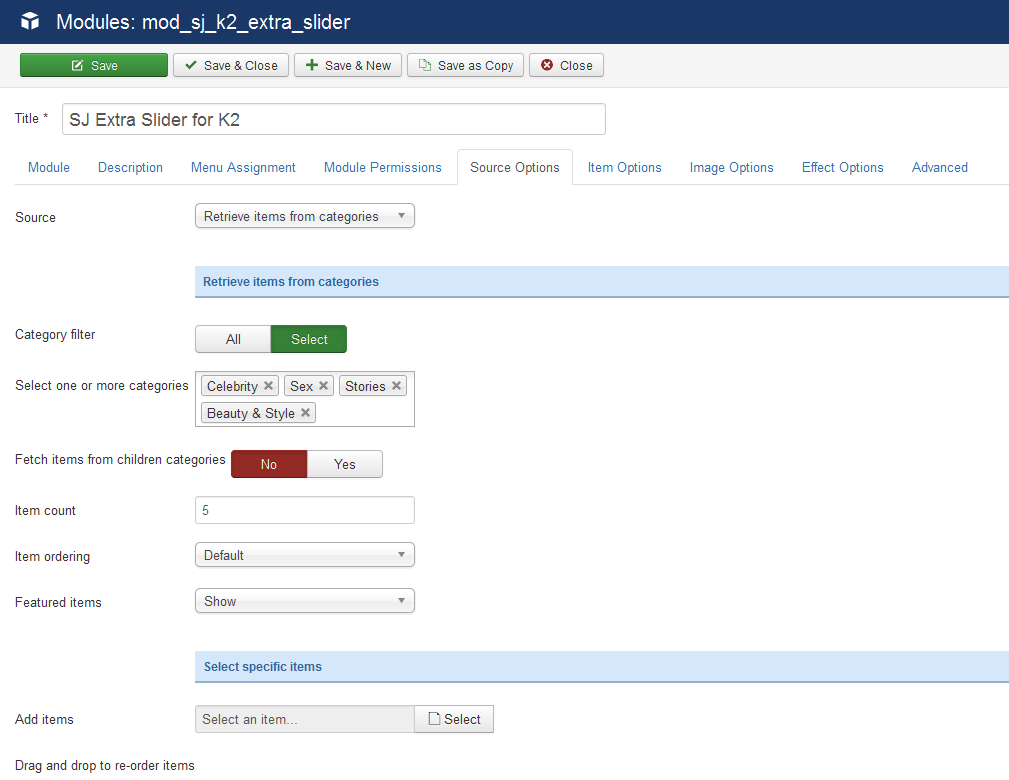
Task: Click the Retrieve items from categories heading
Action: tap(291, 282)
